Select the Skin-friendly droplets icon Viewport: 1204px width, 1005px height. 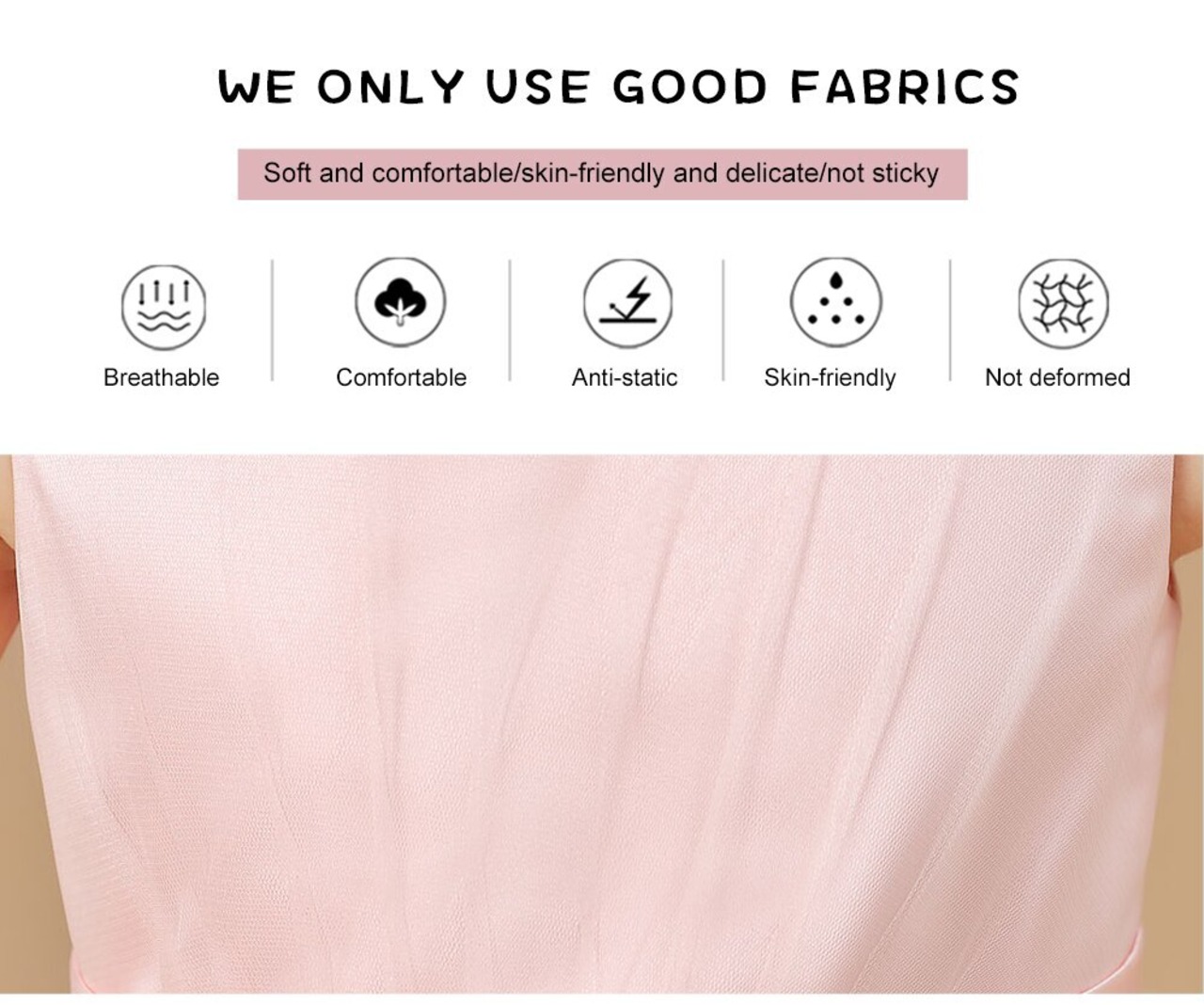click(x=836, y=303)
